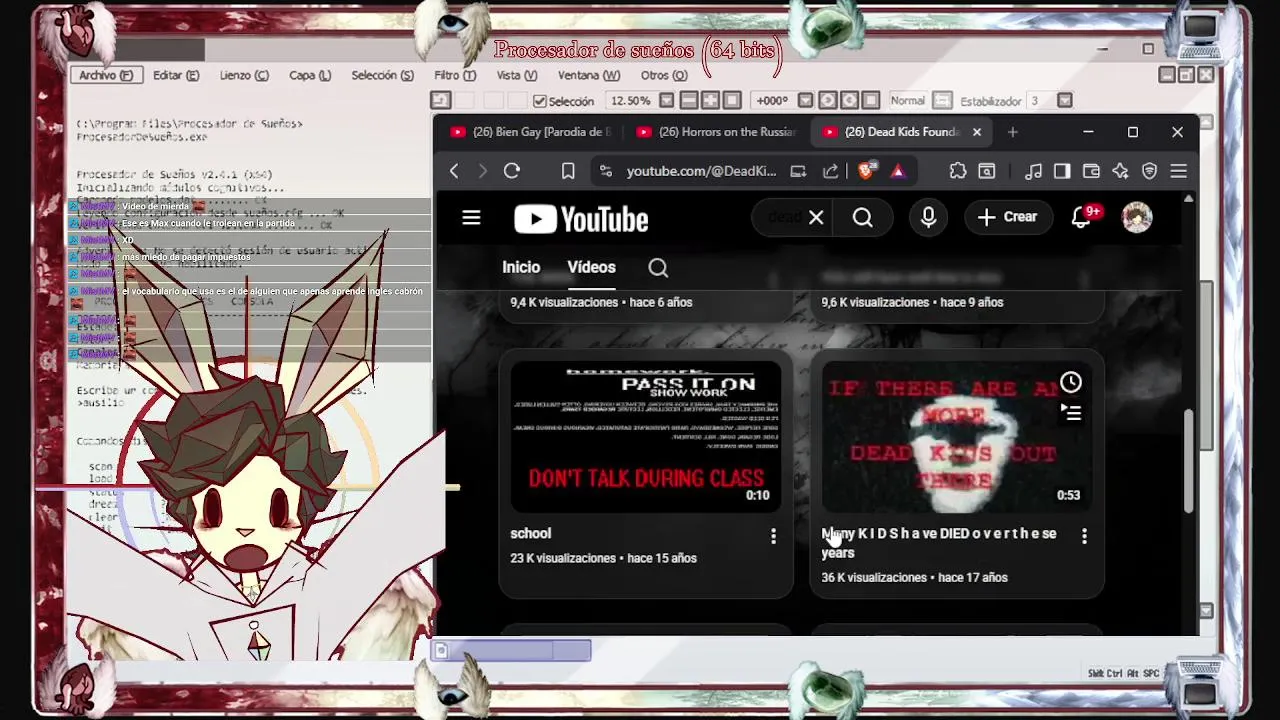Viewport: 1280px width, 720px height.
Task: Click the youtube.com address bar
Action: pos(701,171)
